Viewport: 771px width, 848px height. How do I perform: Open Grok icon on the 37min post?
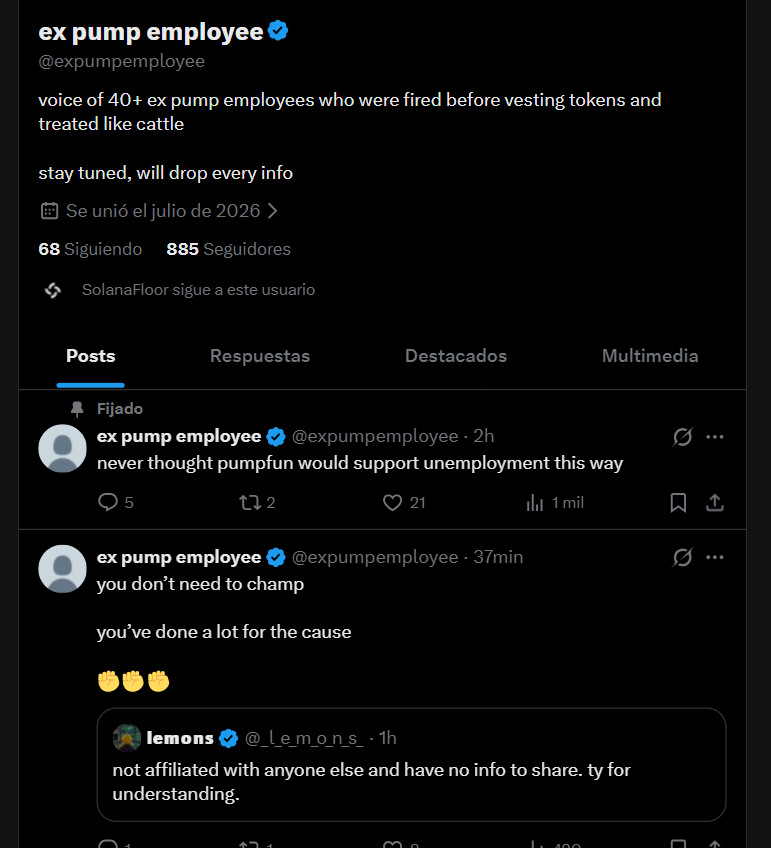tap(682, 557)
